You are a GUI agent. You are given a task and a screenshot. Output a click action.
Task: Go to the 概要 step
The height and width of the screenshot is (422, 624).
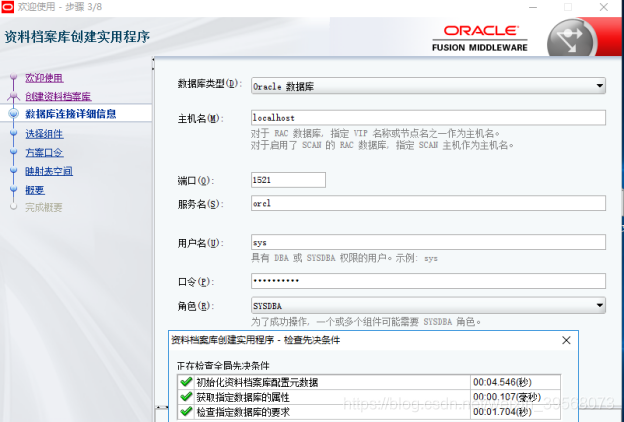[35, 190]
